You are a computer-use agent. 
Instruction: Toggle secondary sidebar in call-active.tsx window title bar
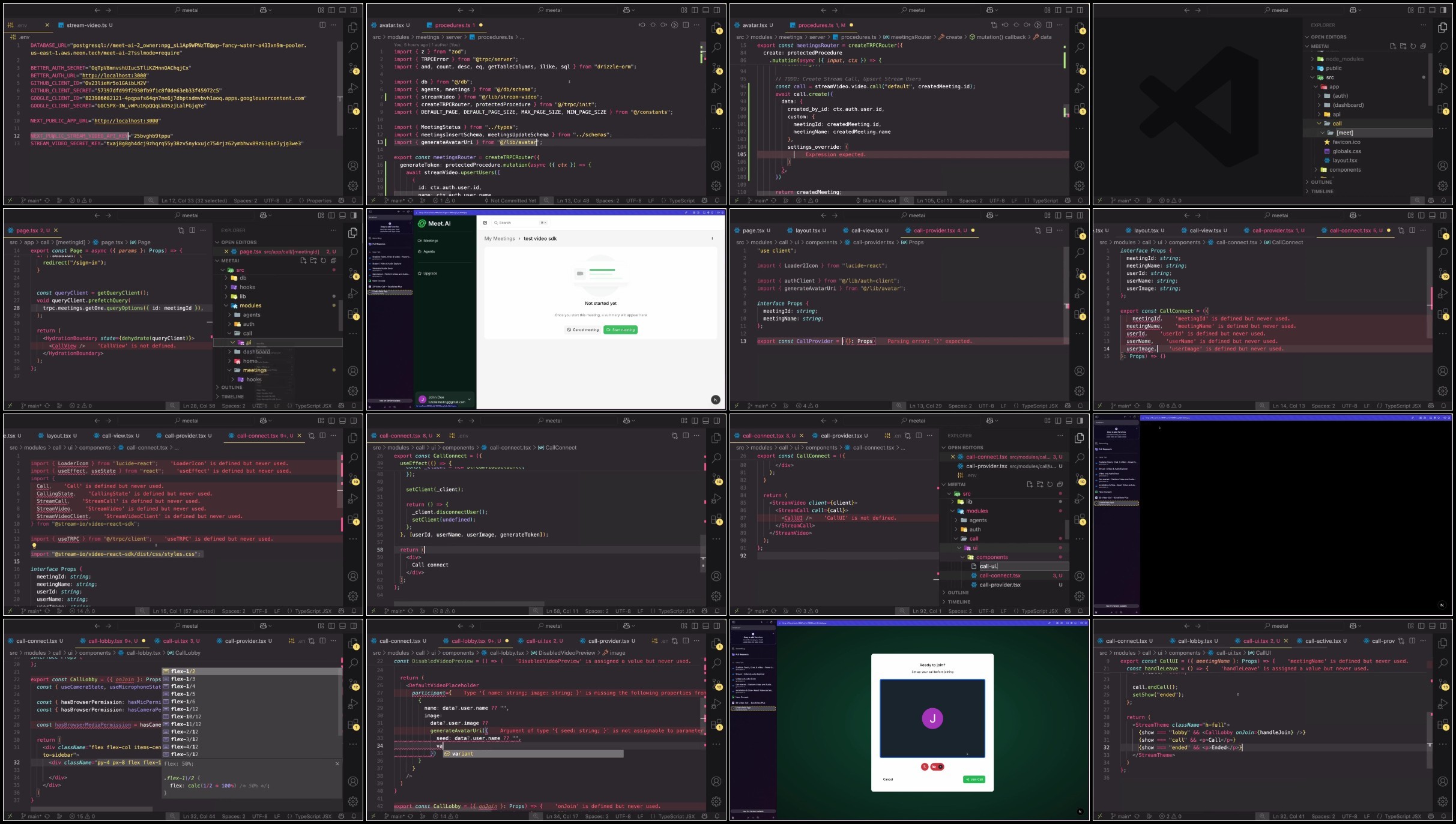point(1443,626)
